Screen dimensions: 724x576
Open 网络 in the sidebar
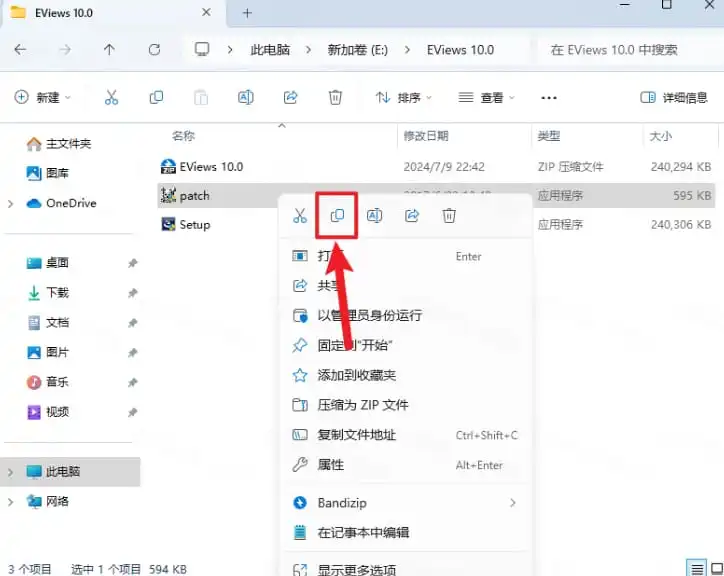point(48,501)
